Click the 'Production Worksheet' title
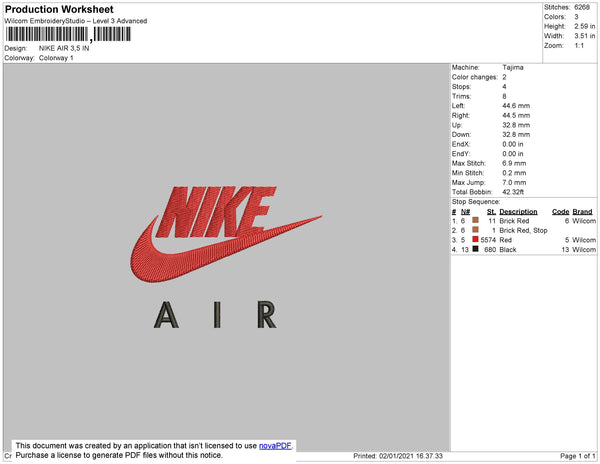The width and height of the screenshot is (600, 464). click(59, 9)
